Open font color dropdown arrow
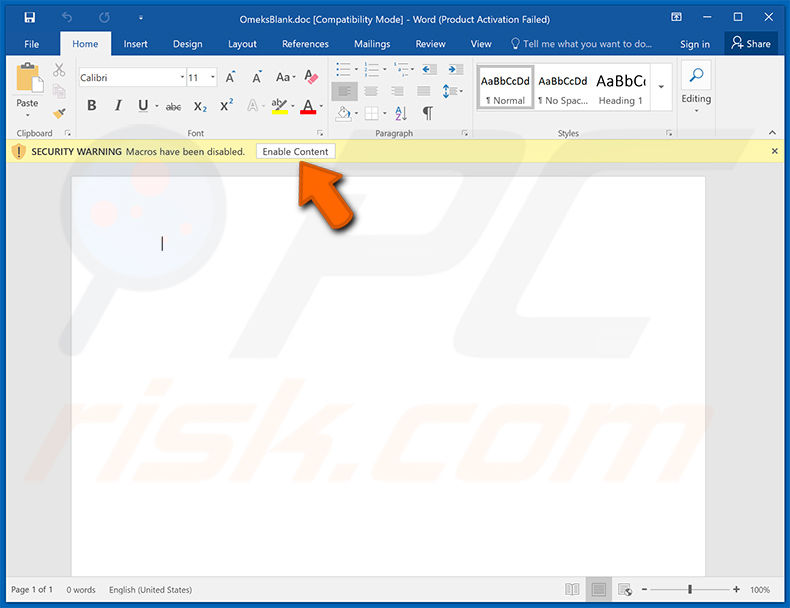790x608 pixels. [x=321, y=106]
